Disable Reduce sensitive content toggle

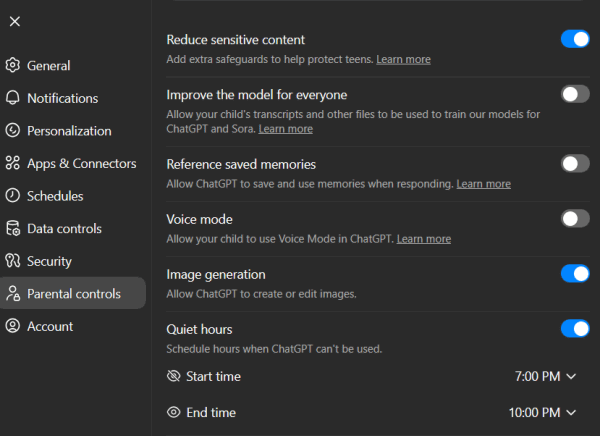[575, 39]
